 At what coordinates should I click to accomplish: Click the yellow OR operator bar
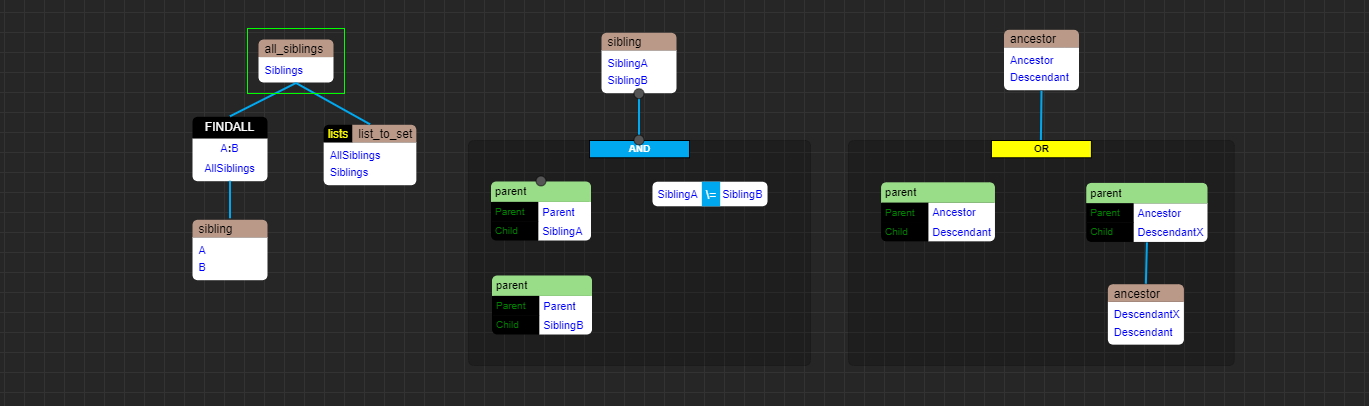click(x=1041, y=149)
